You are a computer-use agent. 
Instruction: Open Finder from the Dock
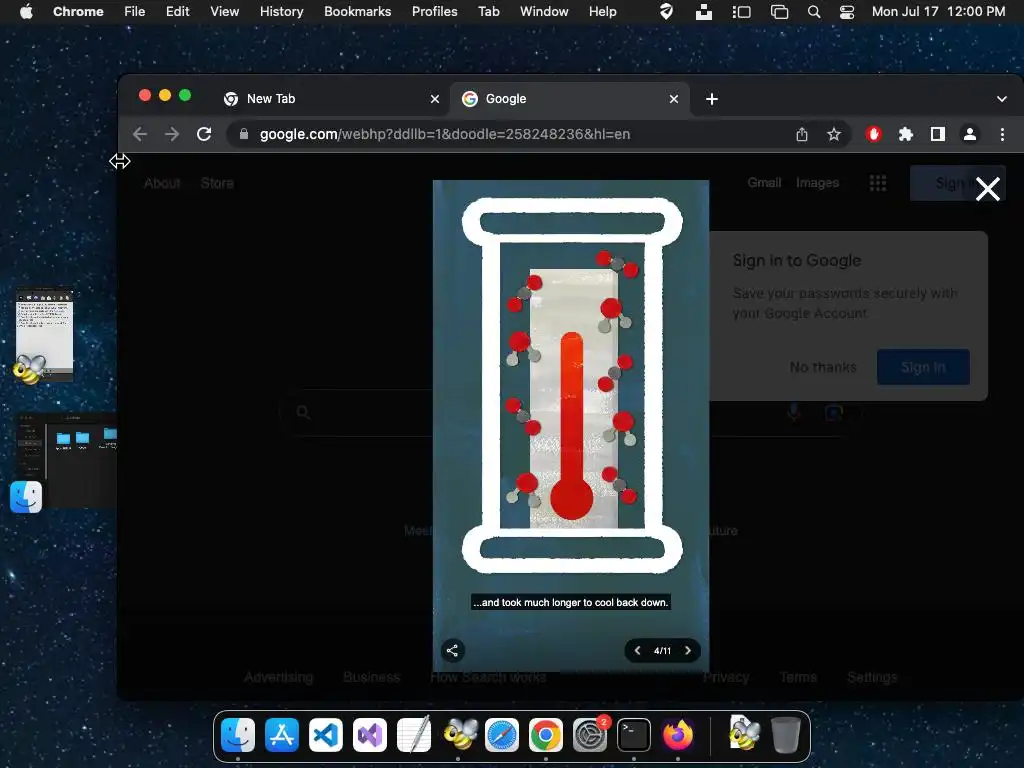click(238, 735)
